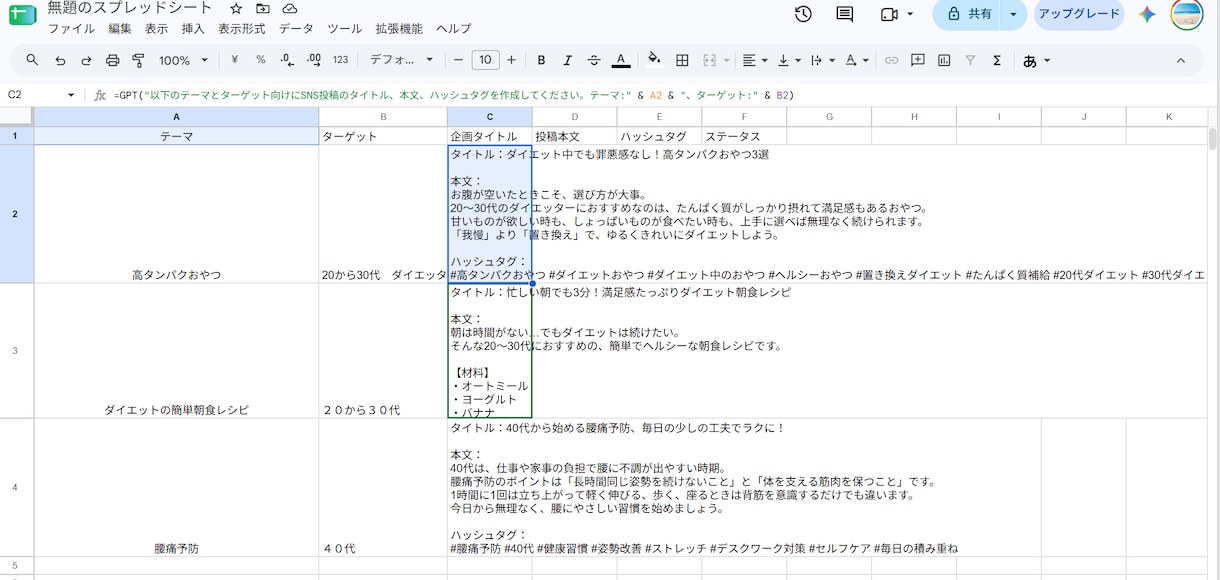The image size is (1220, 580).
Task: Click the search magnifier in toolbar
Action: pos(32,60)
